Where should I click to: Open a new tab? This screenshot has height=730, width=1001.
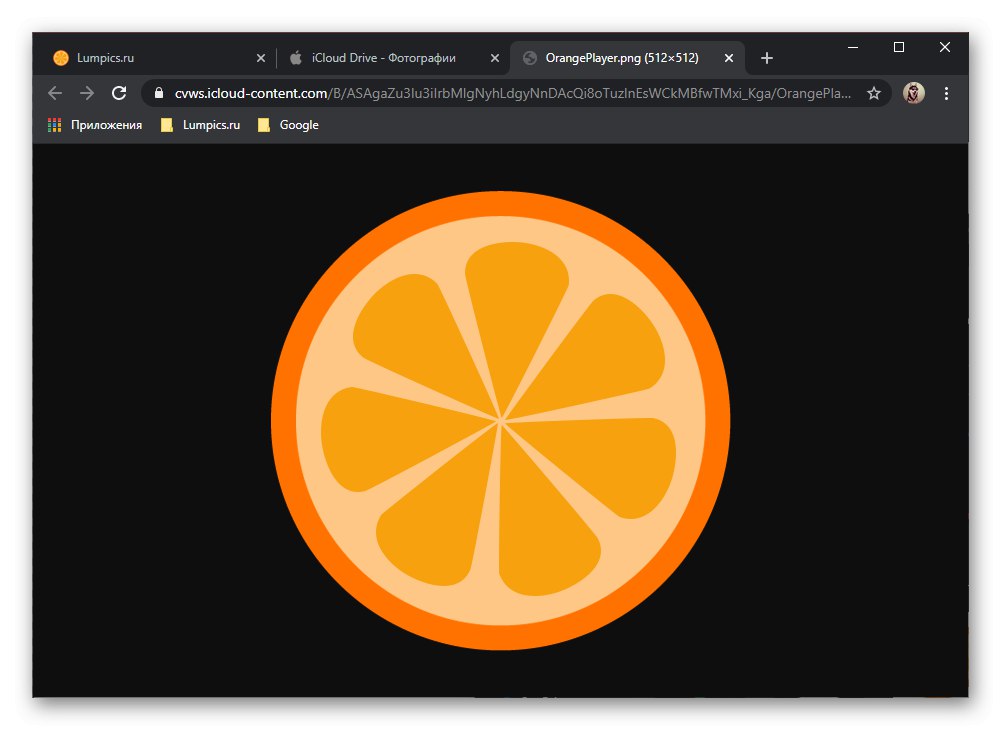pos(767,58)
